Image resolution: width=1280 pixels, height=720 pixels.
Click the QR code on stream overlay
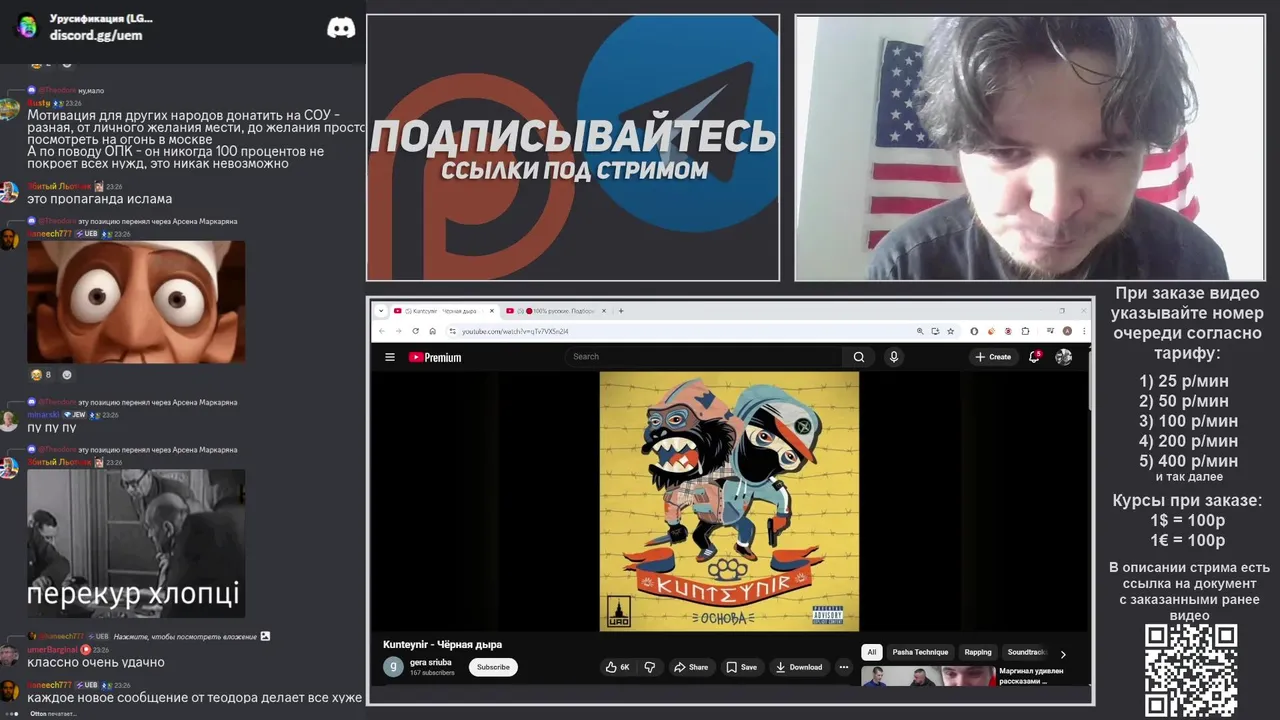point(1191,670)
